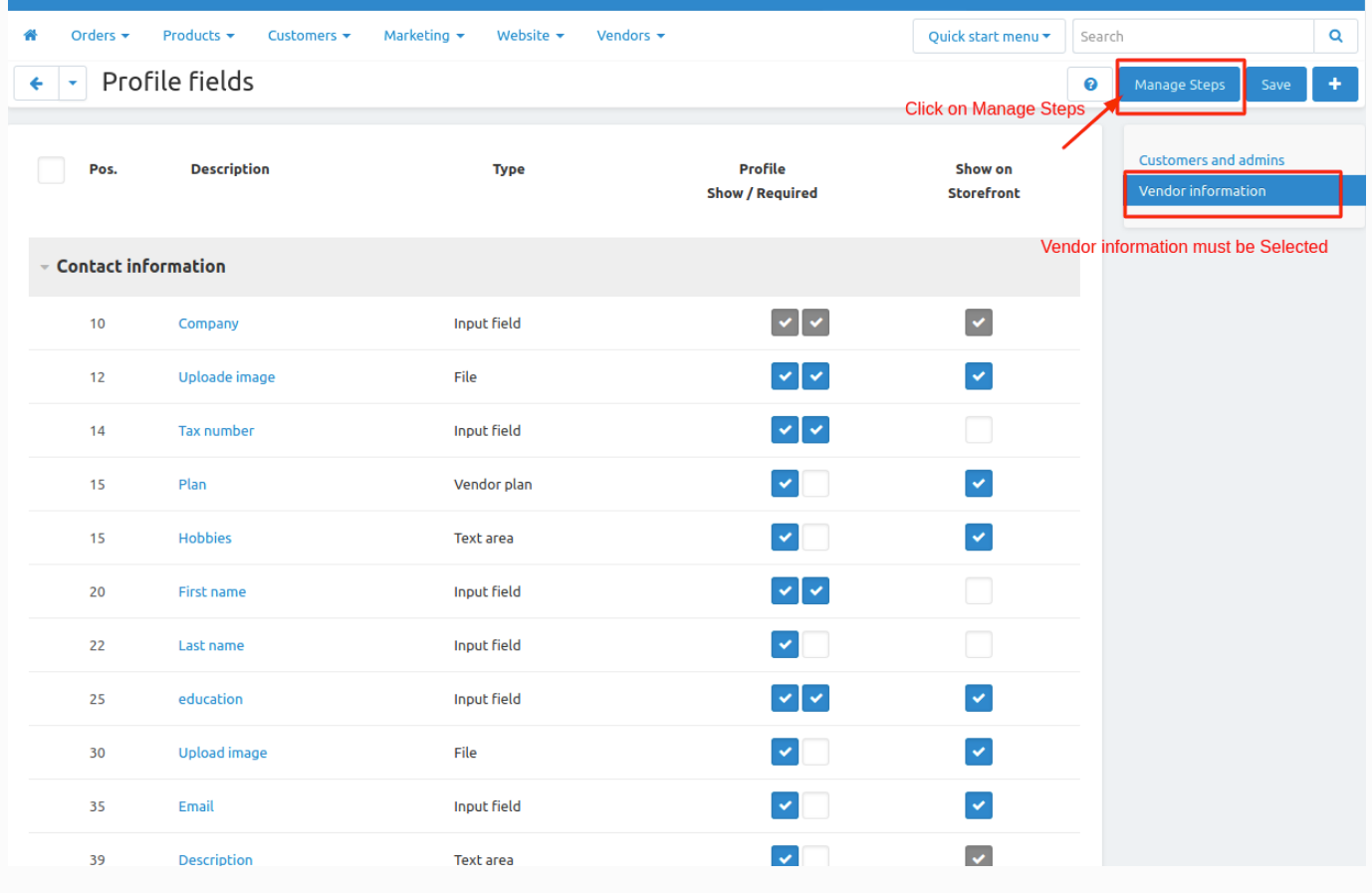This screenshot has height=893, width=1372.
Task: Uncheck Profile Show for Hobbies
Action: (x=785, y=538)
